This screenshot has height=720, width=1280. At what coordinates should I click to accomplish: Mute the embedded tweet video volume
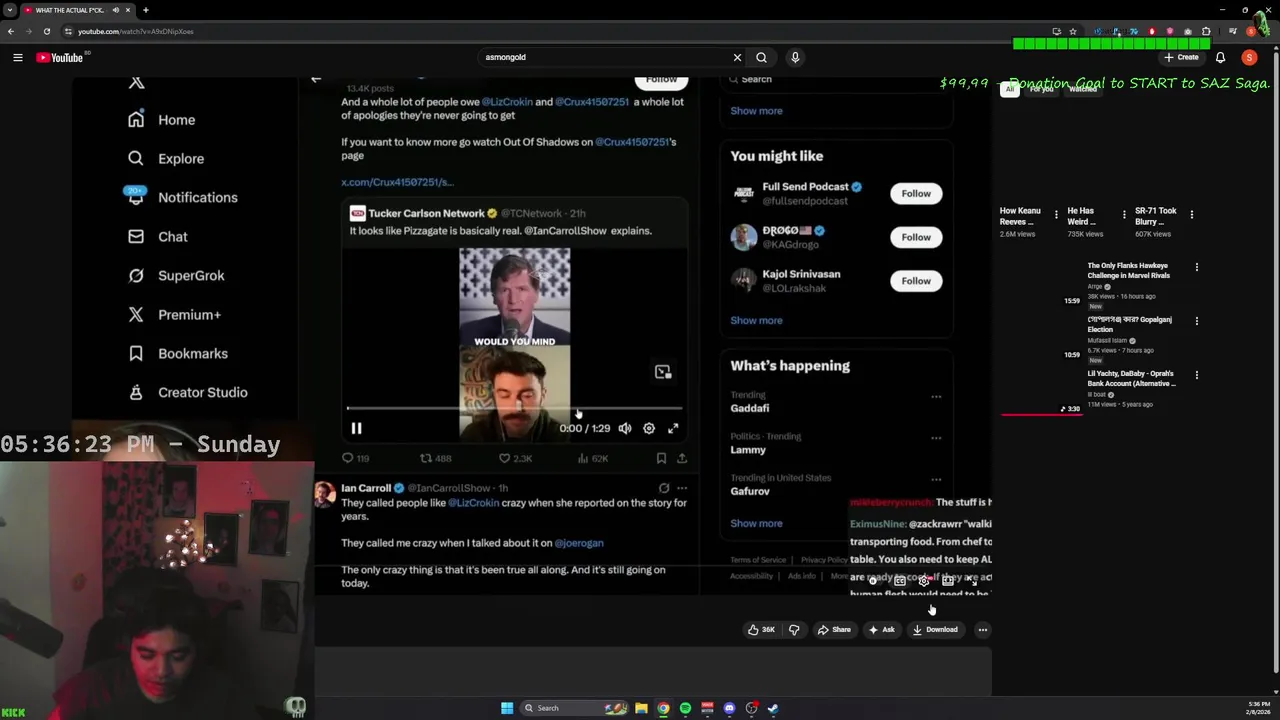pyautogui.click(x=625, y=428)
